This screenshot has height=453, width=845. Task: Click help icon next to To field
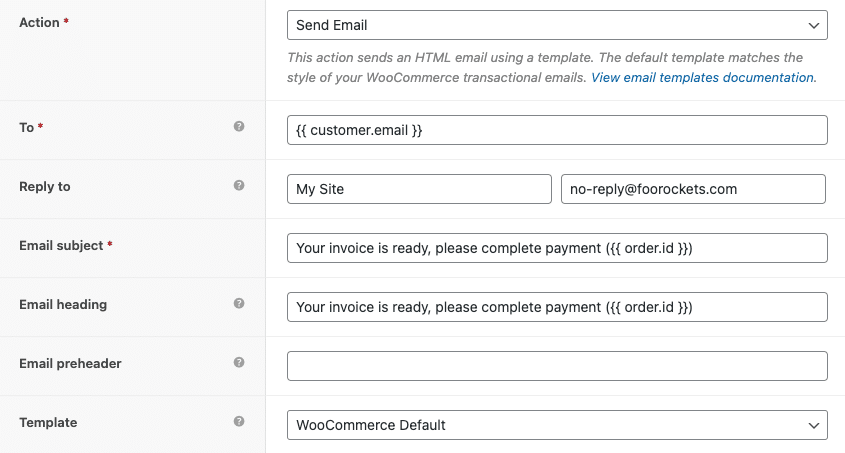pos(239,126)
